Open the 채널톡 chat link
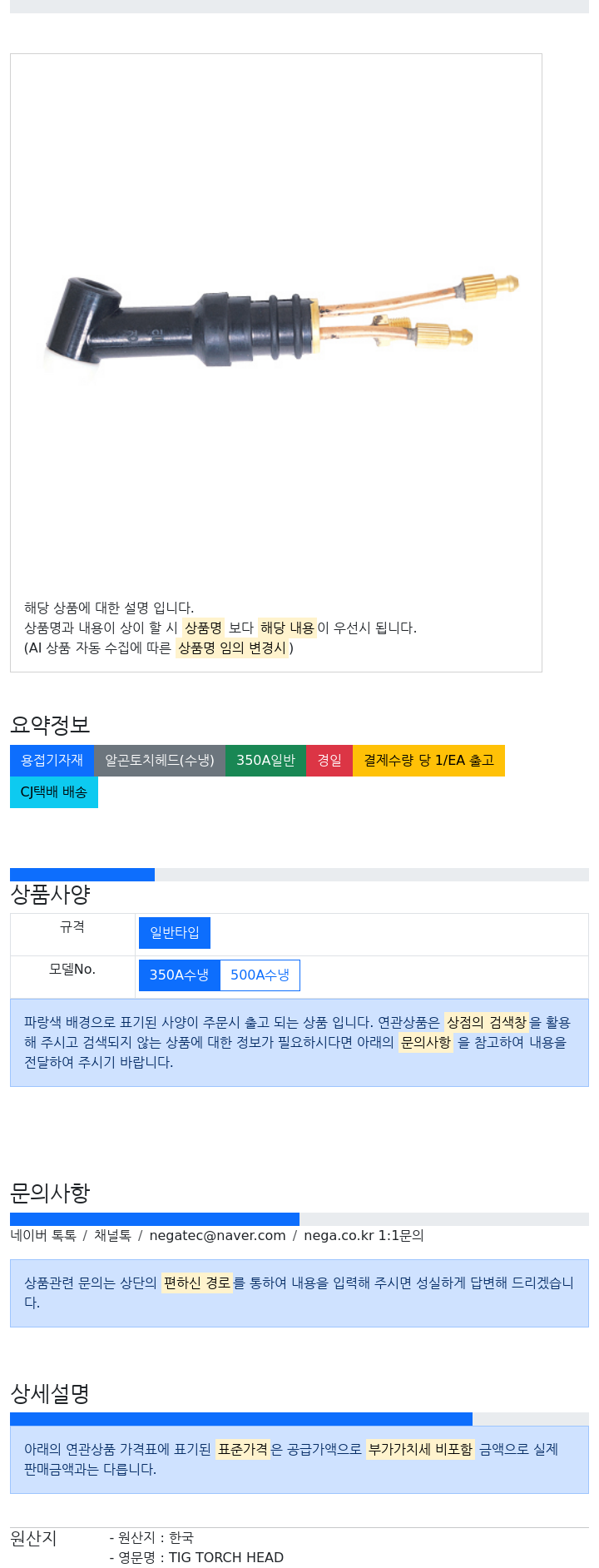This screenshot has height=1568, width=599. pos(112,1236)
